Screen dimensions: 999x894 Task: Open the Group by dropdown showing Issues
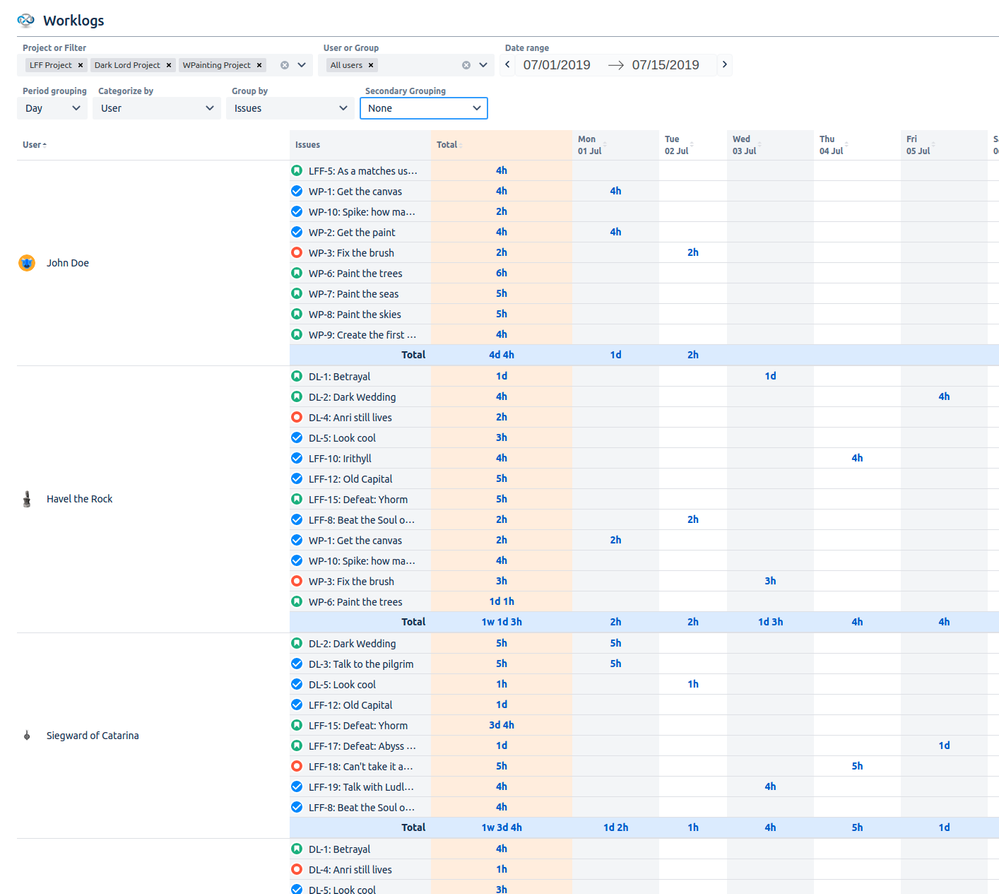[290, 108]
